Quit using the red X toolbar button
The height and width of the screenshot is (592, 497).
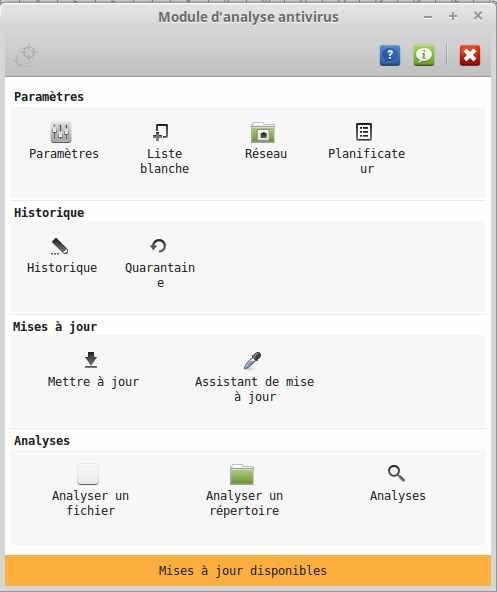(470, 56)
